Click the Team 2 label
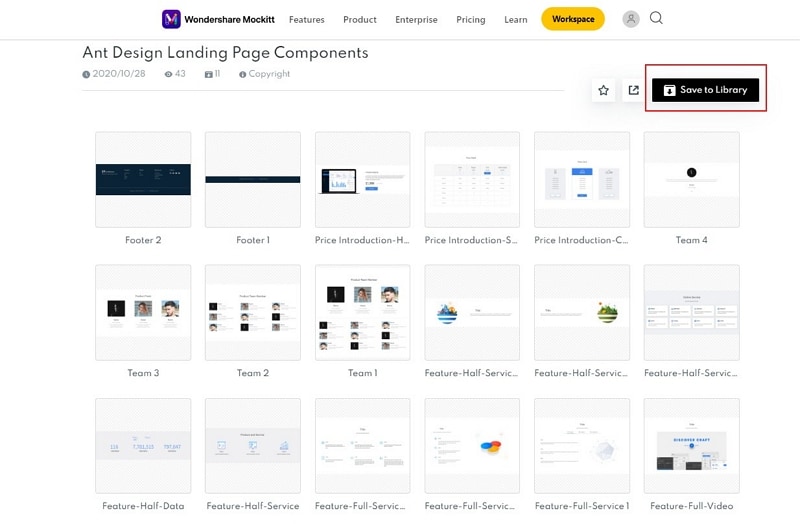 click(x=253, y=373)
